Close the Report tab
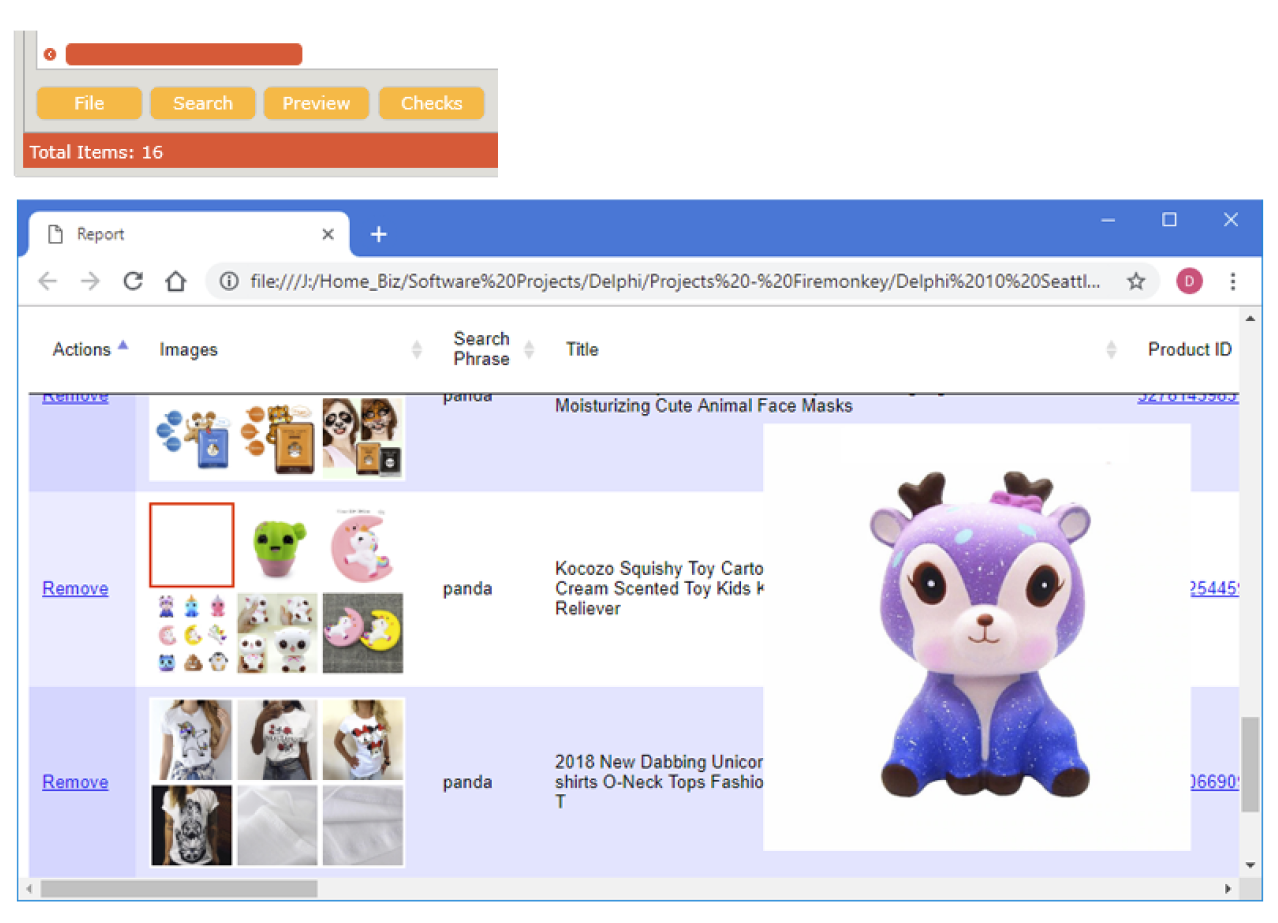This screenshot has height=923, width=1278. pos(328,234)
